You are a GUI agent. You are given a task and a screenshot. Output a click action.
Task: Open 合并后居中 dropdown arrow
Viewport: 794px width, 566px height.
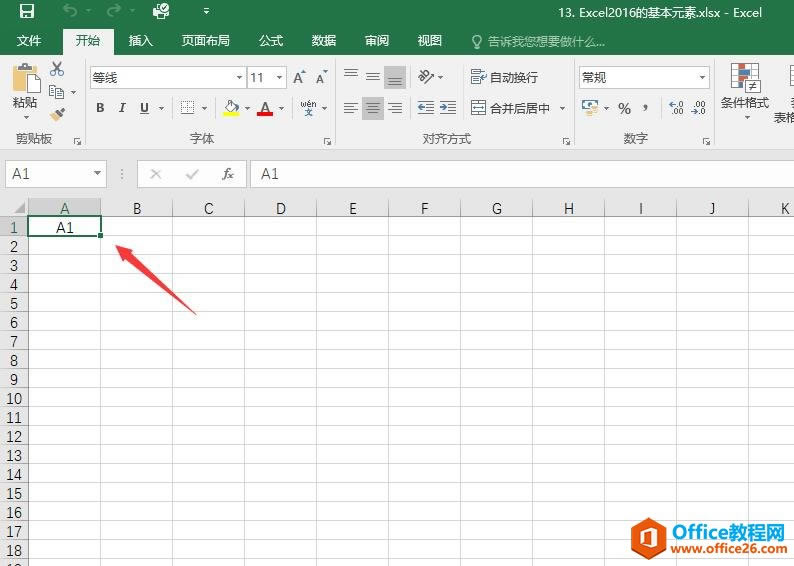tap(562, 108)
